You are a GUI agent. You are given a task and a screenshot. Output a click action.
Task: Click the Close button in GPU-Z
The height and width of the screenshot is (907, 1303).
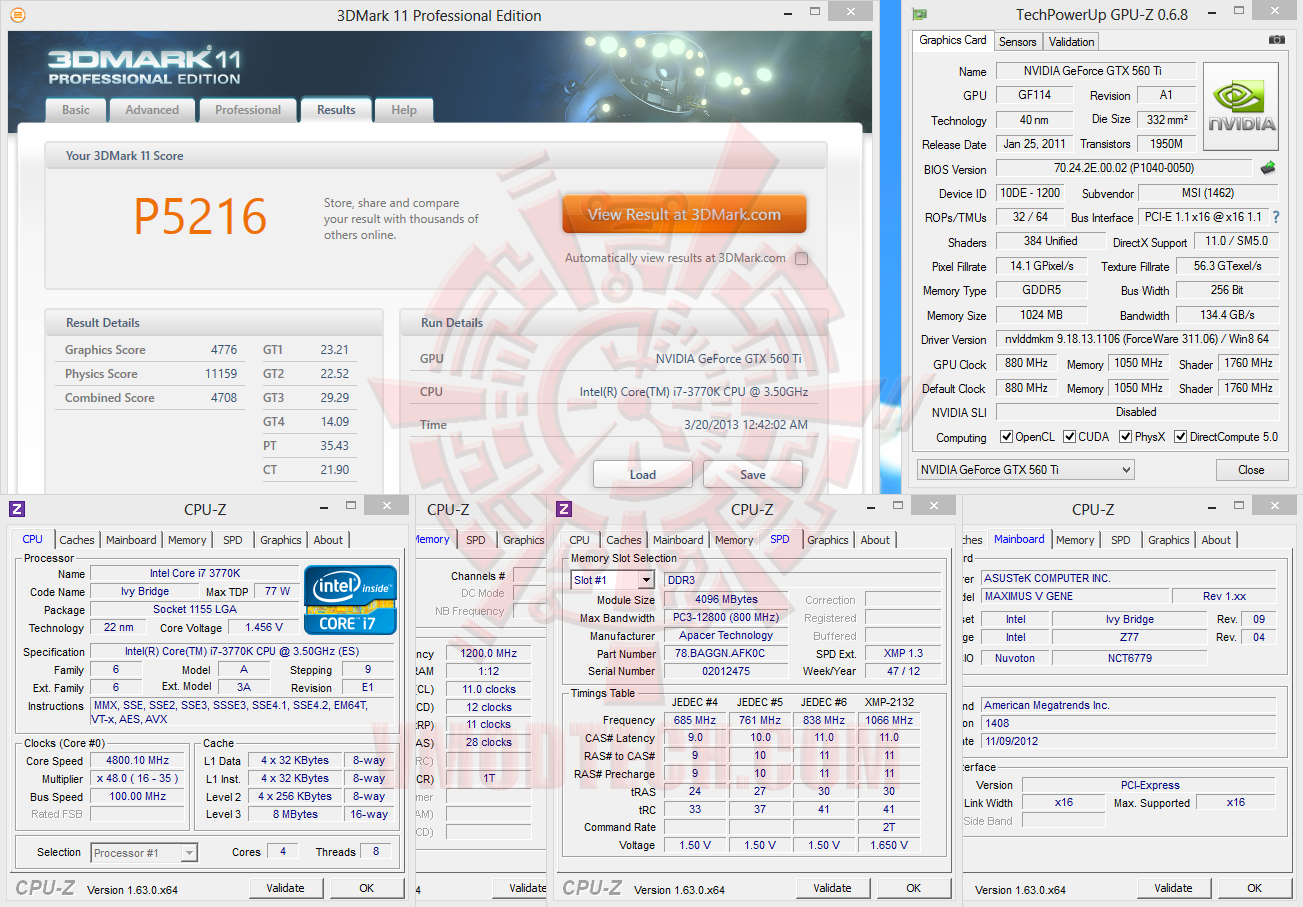tap(1251, 470)
